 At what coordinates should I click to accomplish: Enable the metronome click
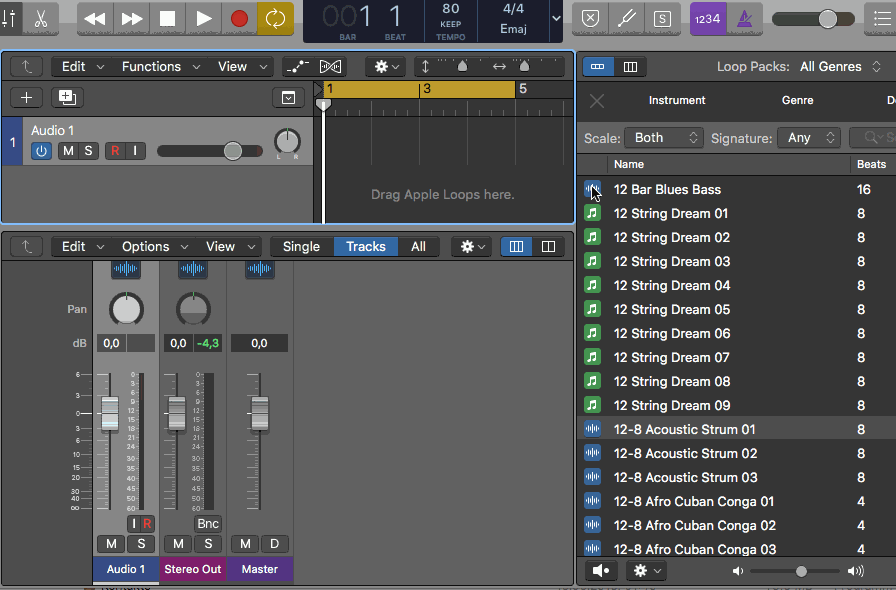tap(745, 18)
